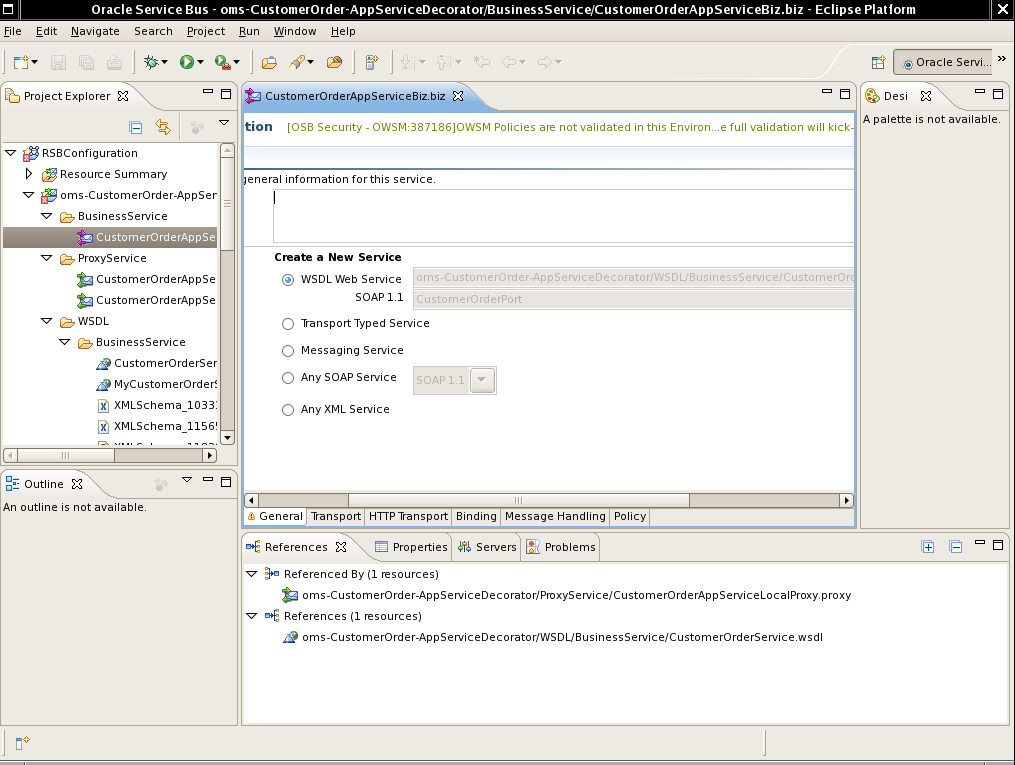This screenshot has width=1015, height=765.
Task: Click the Last Edit Location icon
Action: coord(482,62)
